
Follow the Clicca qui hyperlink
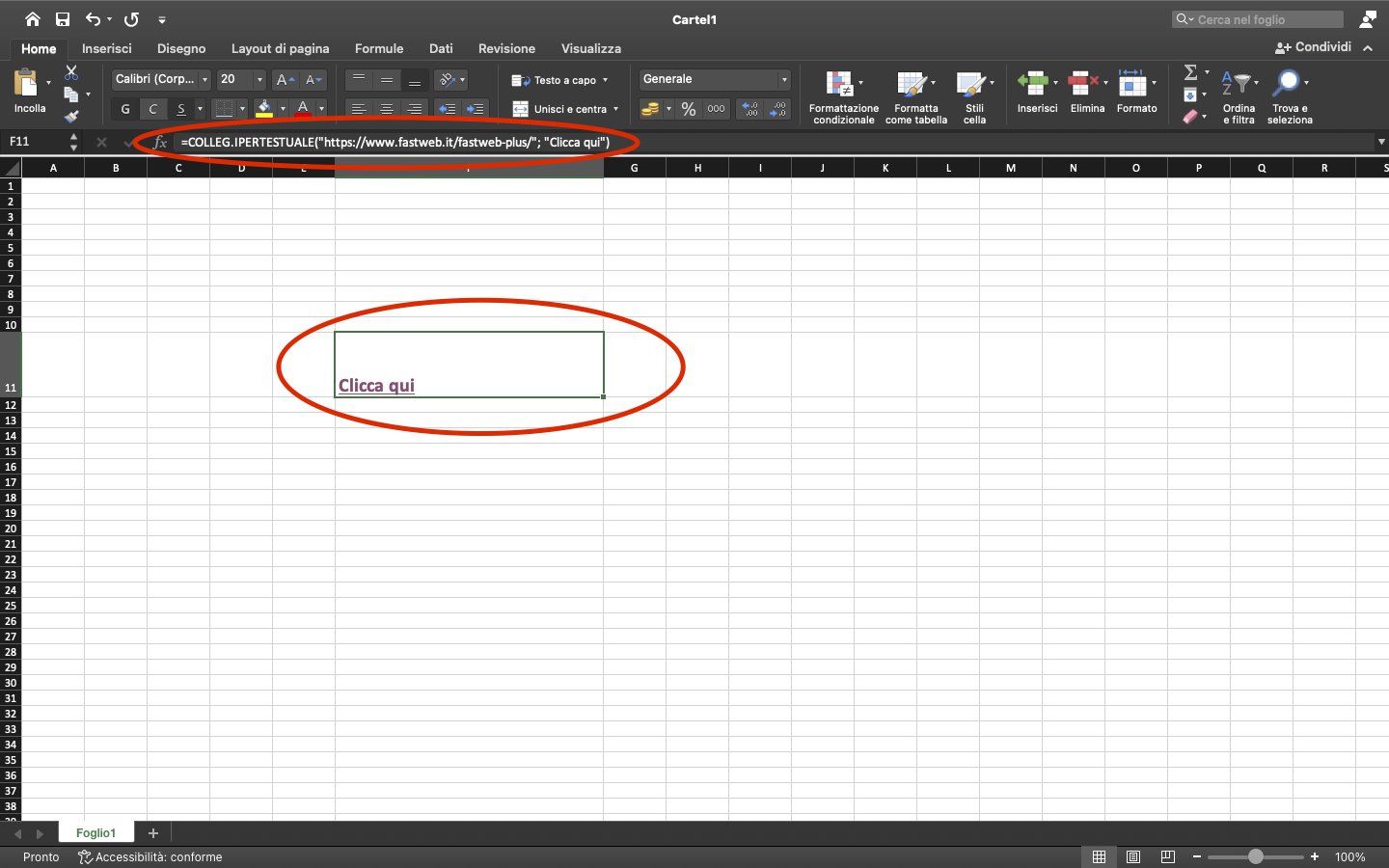coord(376,386)
